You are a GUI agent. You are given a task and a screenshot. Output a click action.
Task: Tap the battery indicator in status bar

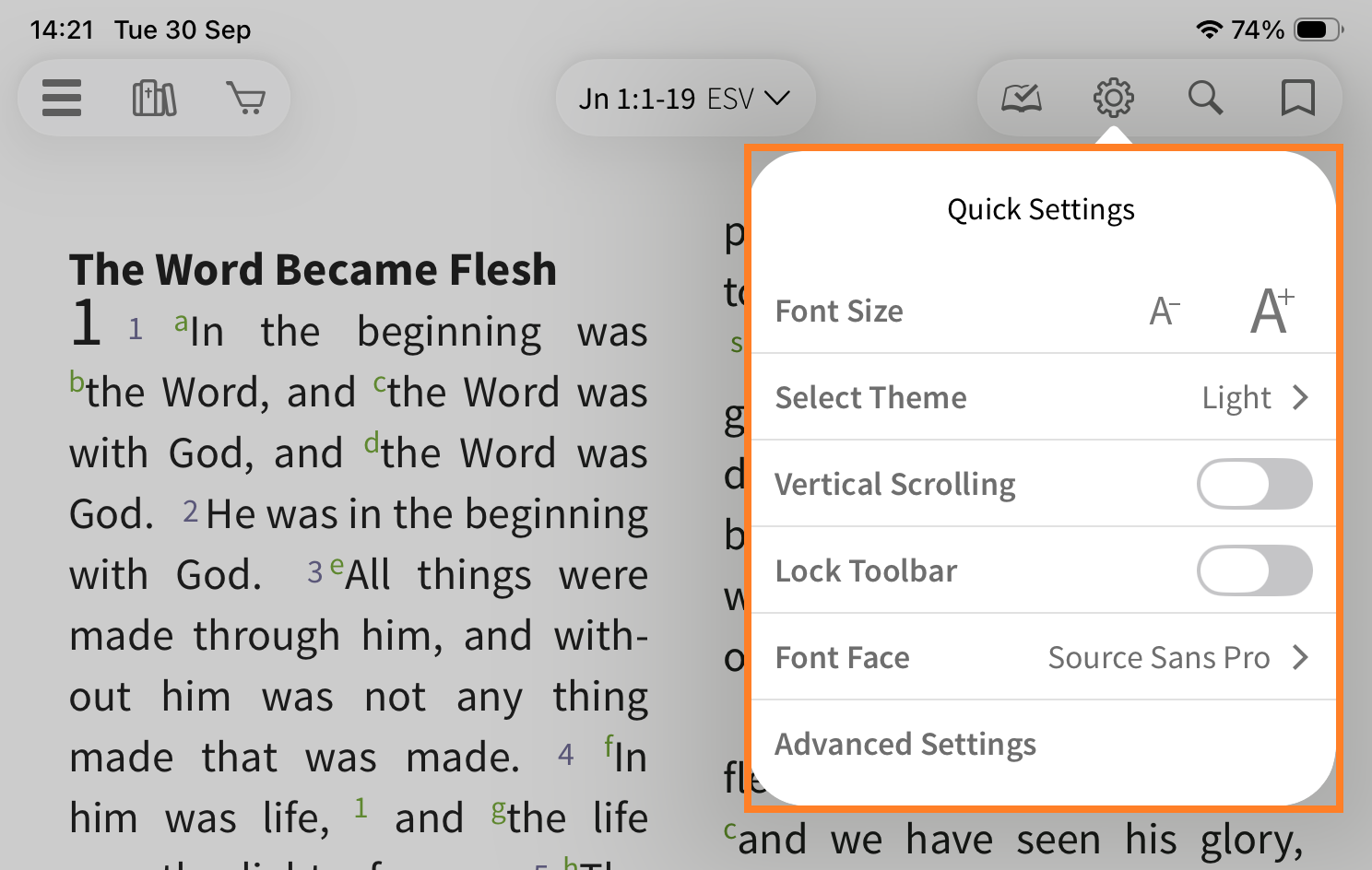1319,29
